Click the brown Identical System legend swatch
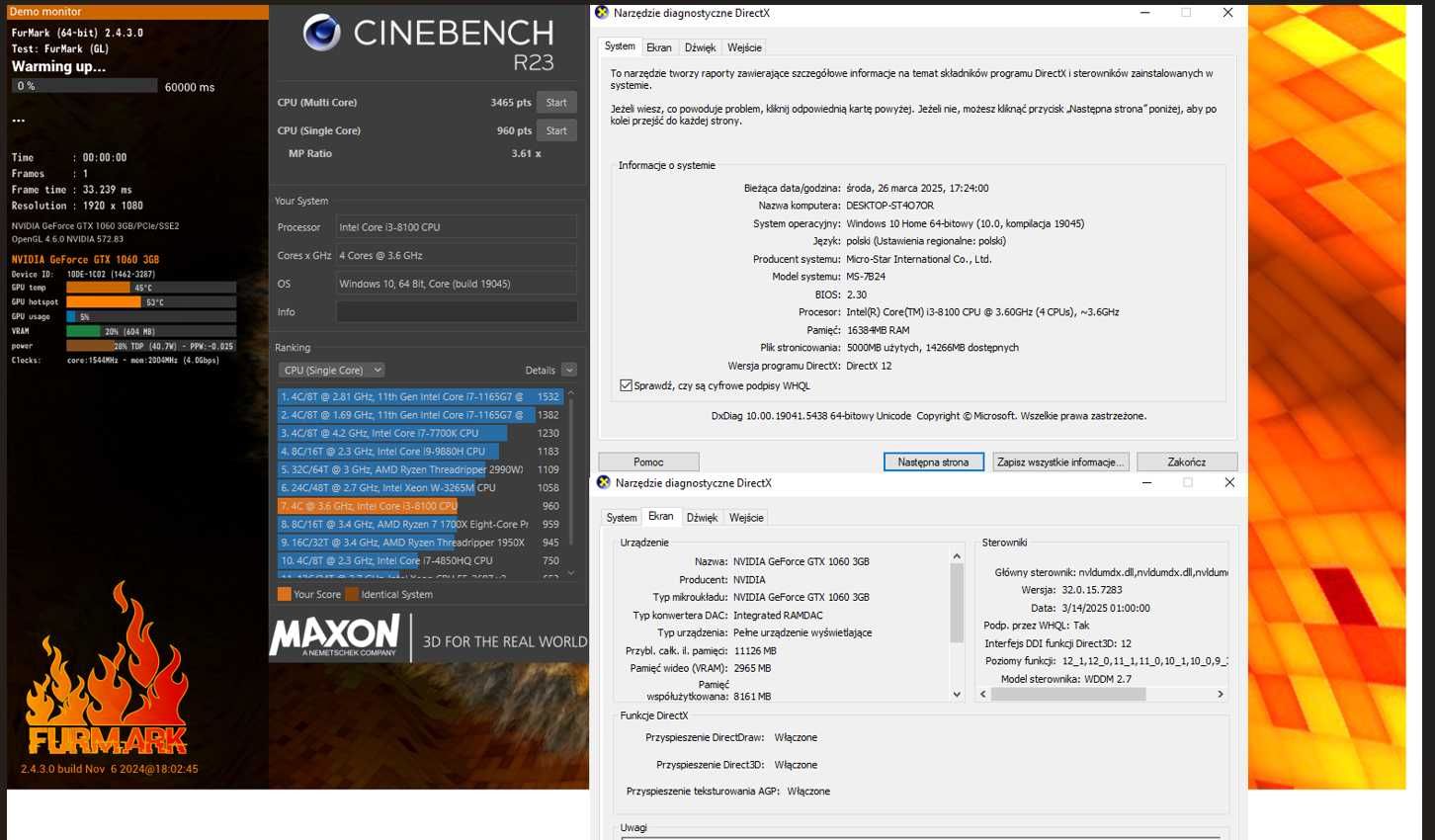 pos(352,594)
